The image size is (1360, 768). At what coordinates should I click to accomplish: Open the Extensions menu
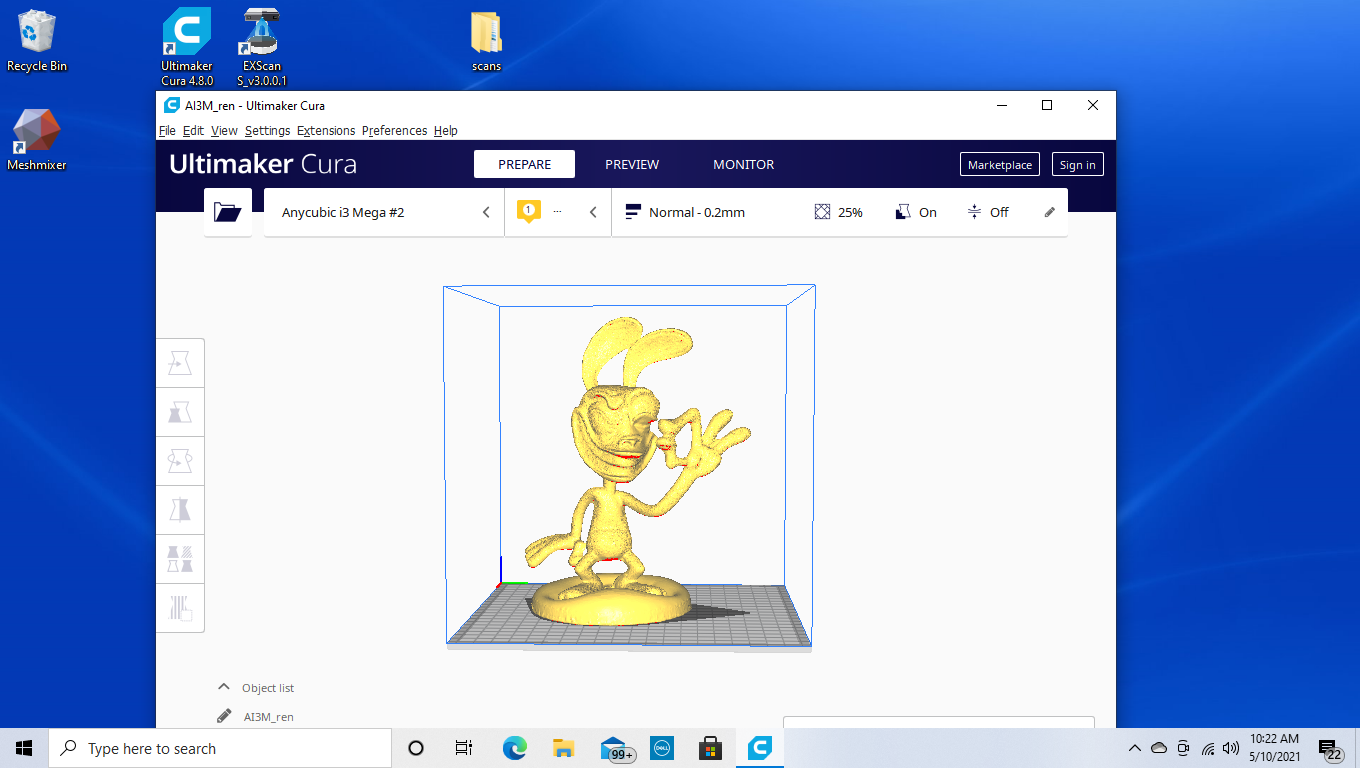tap(326, 130)
